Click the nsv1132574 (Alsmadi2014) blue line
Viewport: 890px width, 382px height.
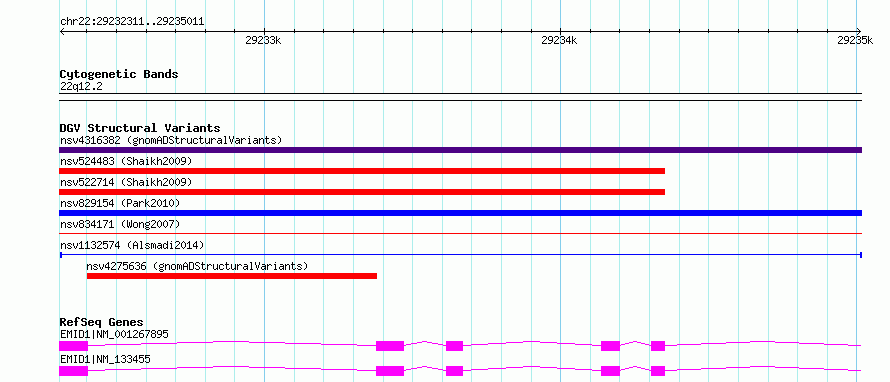pyautogui.click(x=460, y=255)
